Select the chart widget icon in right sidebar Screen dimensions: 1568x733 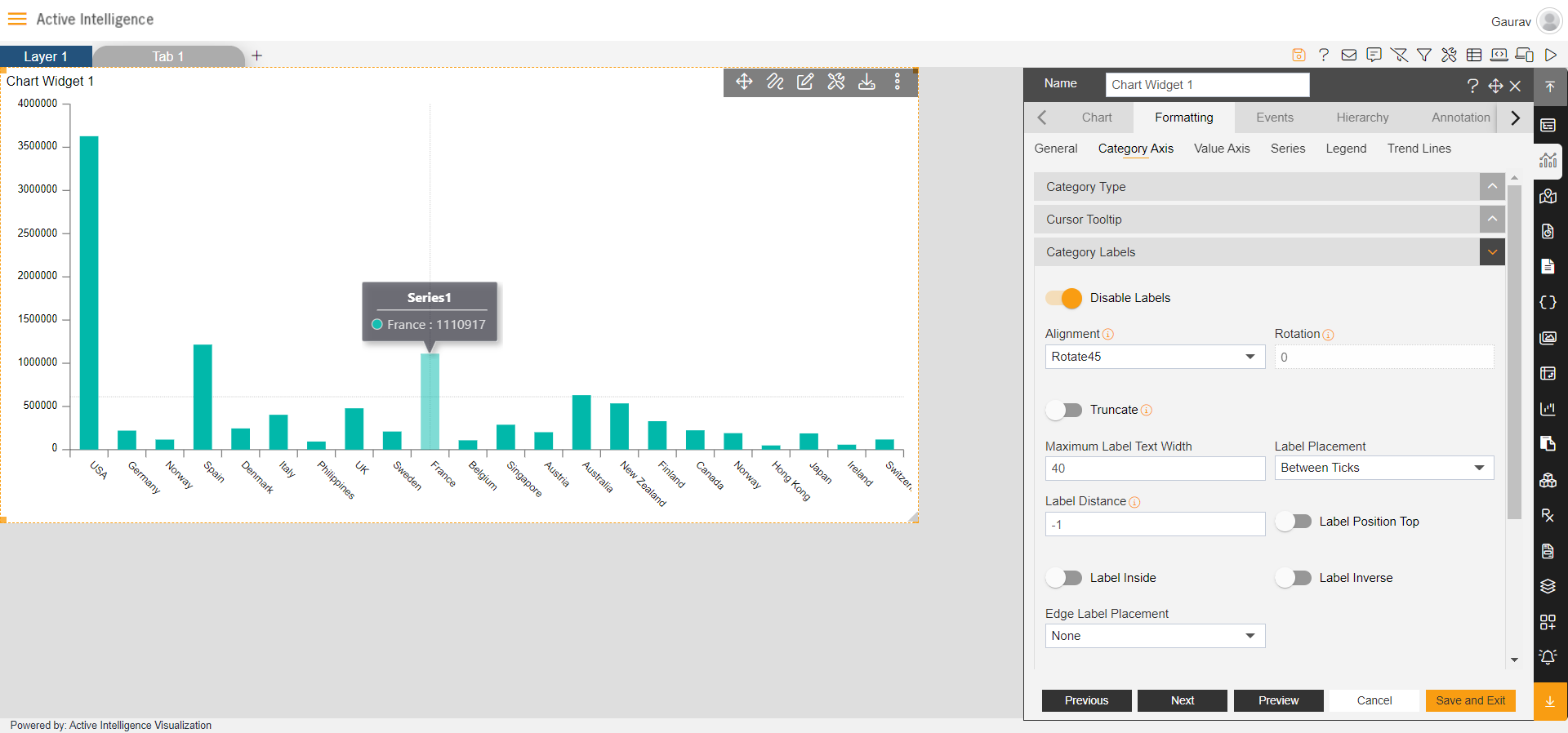pos(1548,161)
